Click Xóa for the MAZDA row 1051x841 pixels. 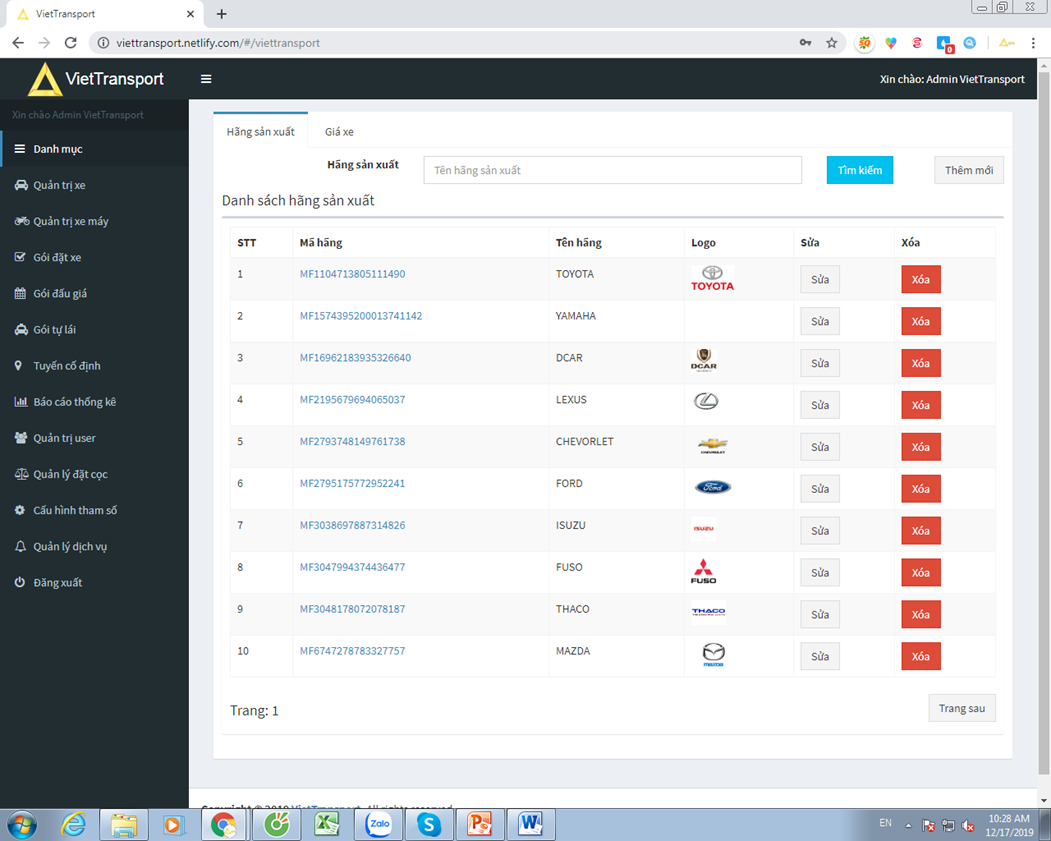920,656
